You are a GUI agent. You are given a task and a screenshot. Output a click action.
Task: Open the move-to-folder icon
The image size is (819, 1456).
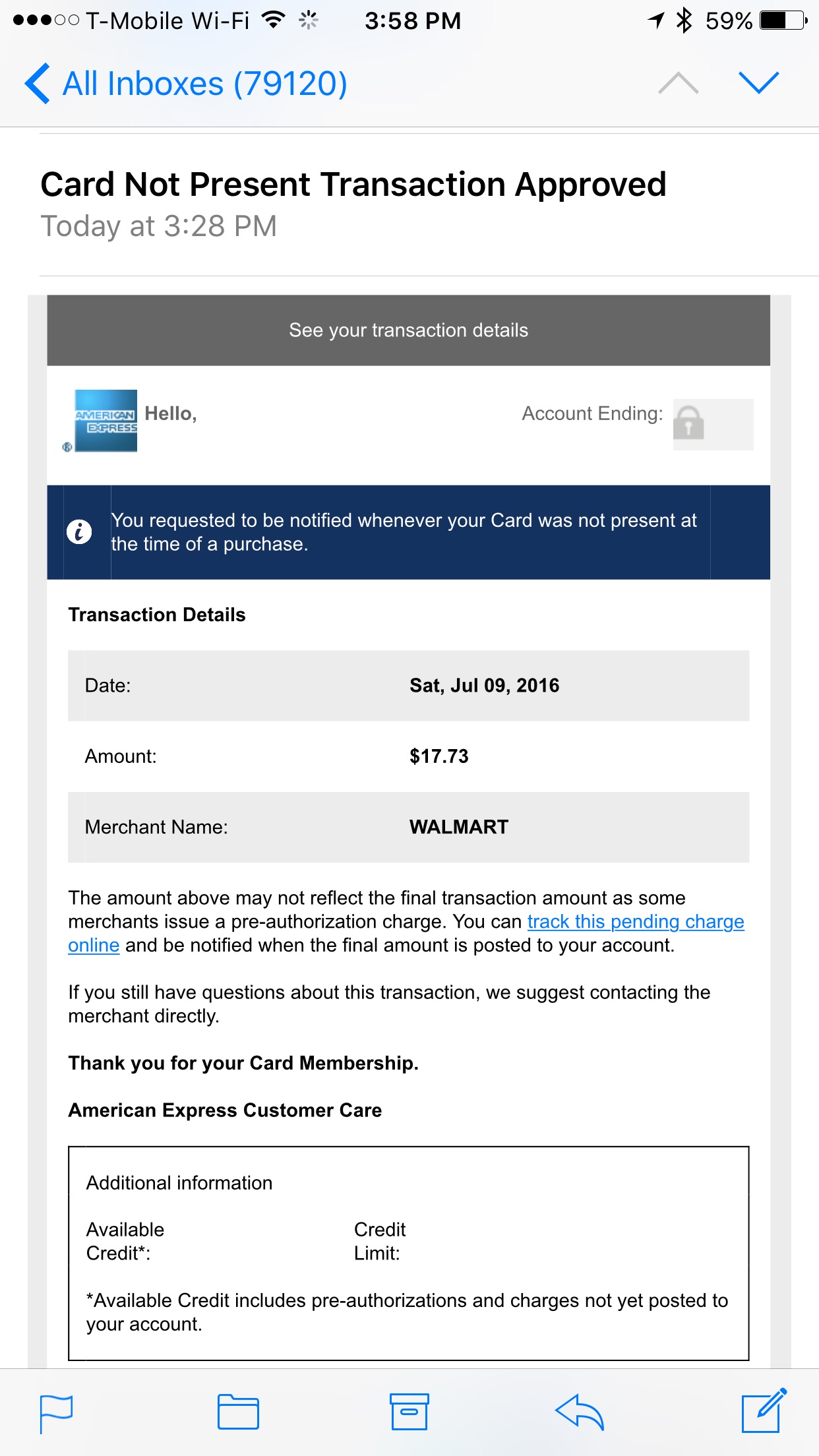point(238,1412)
